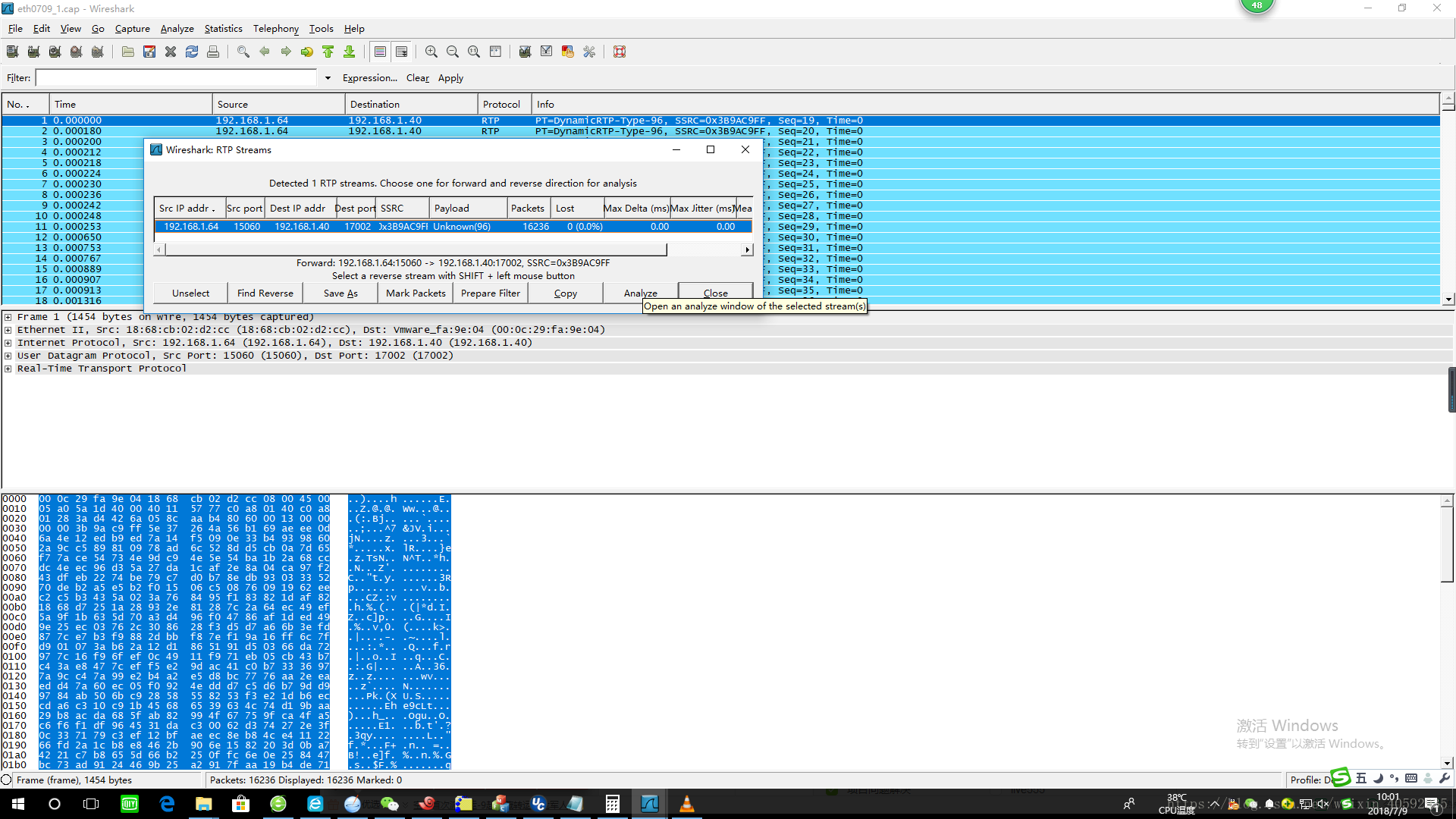Viewport: 1456px width, 819px height.
Task: Expand the Real-Time Transport Protocol node
Action: pos(8,369)
